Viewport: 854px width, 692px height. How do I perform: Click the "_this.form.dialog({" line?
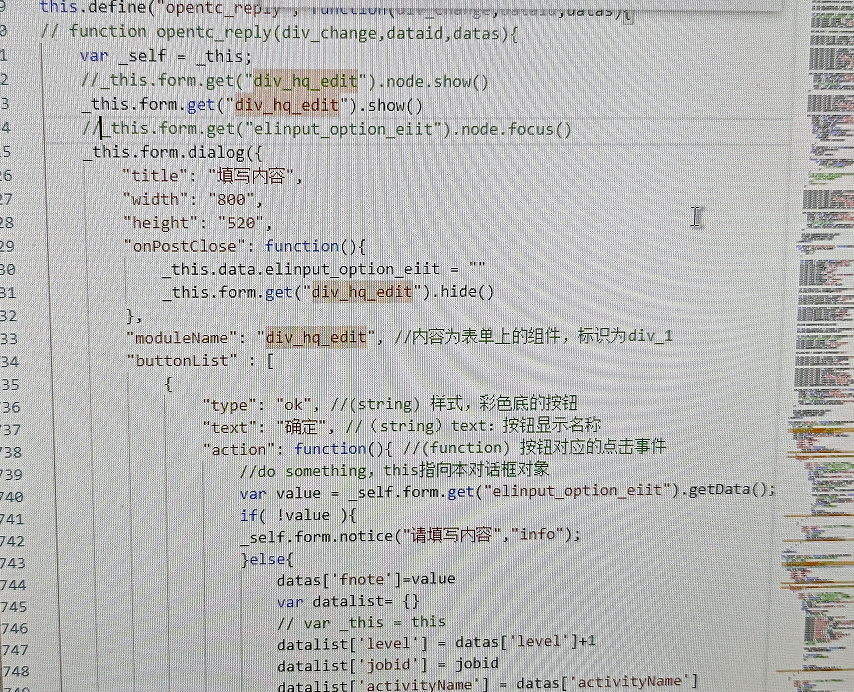click(172, 152)
